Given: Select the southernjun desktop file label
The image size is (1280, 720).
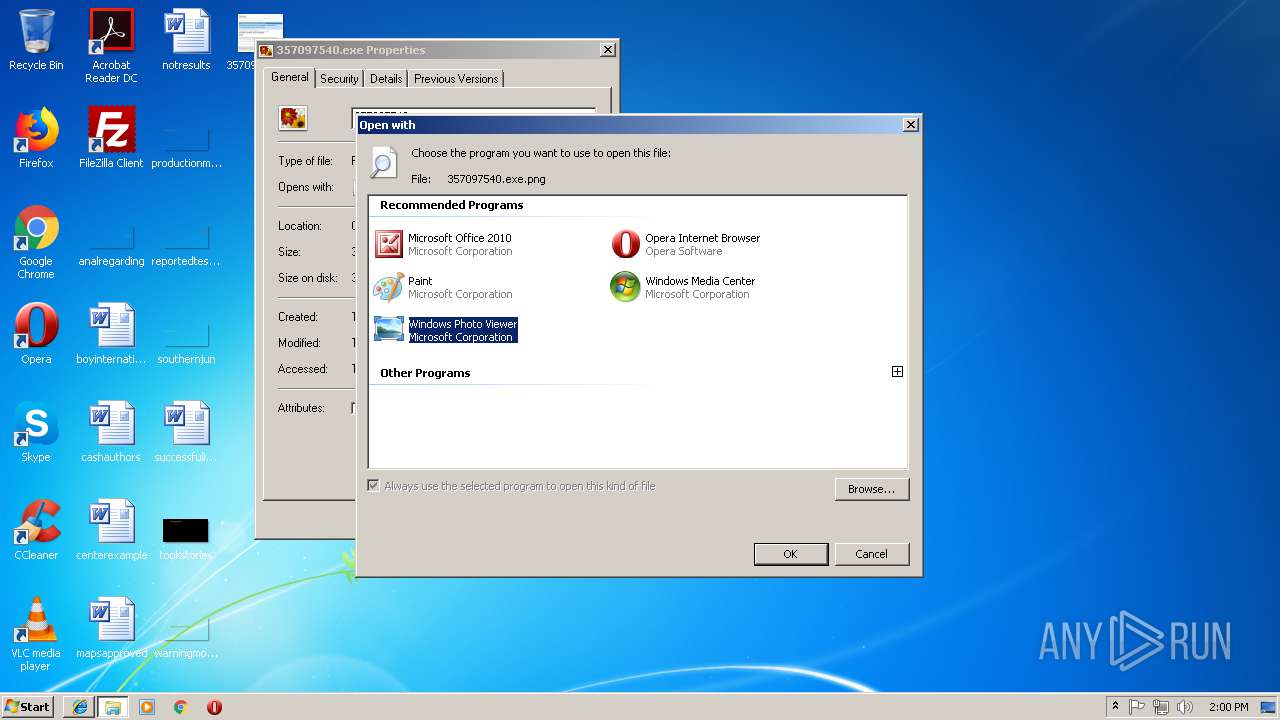Looking at the screenshot, I should pos(186,359).
